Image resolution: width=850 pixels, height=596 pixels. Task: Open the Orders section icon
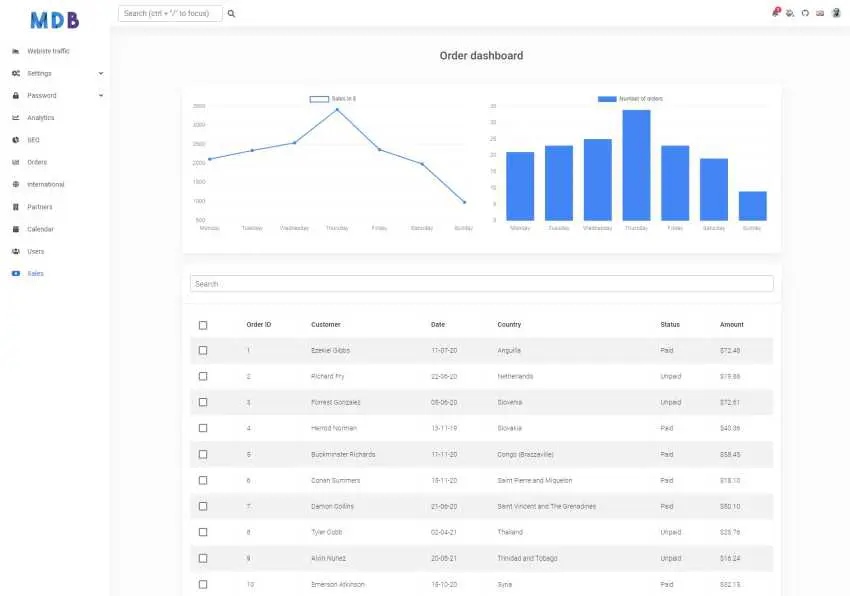tap(14, 162)
